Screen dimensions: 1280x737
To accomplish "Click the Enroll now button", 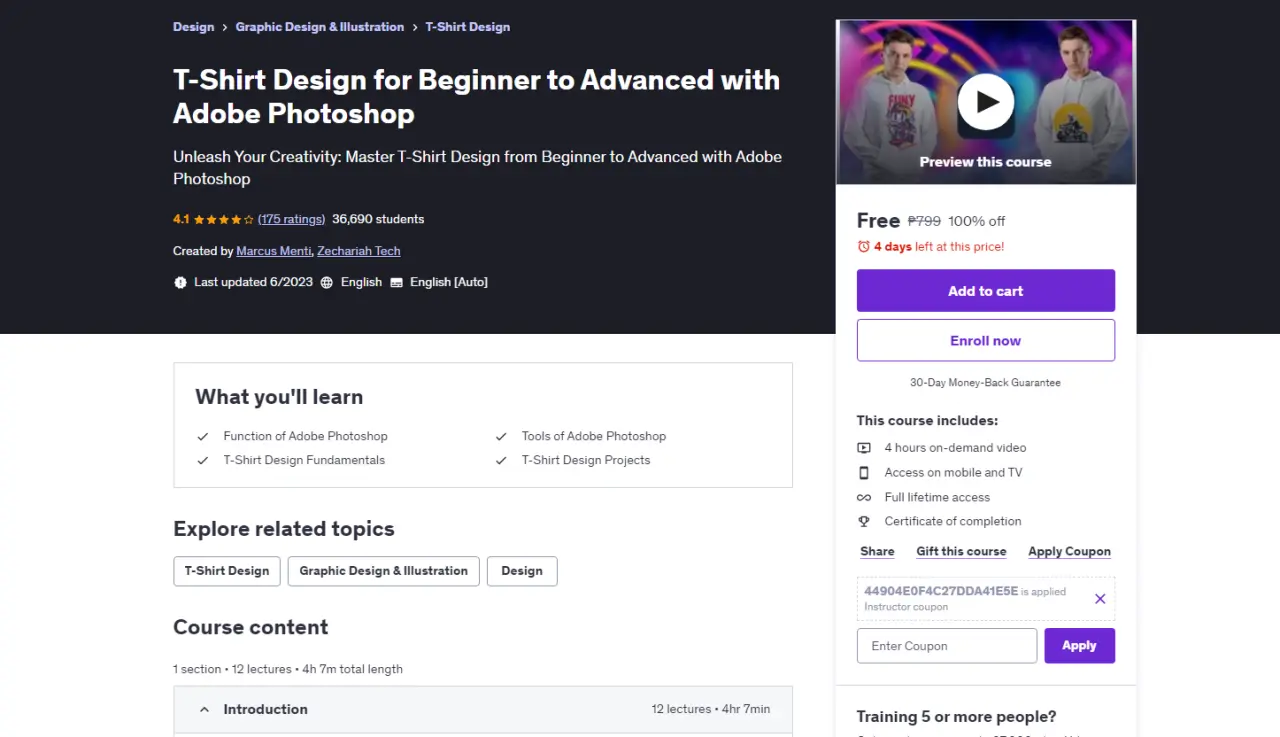I will [x=986, y=340].
